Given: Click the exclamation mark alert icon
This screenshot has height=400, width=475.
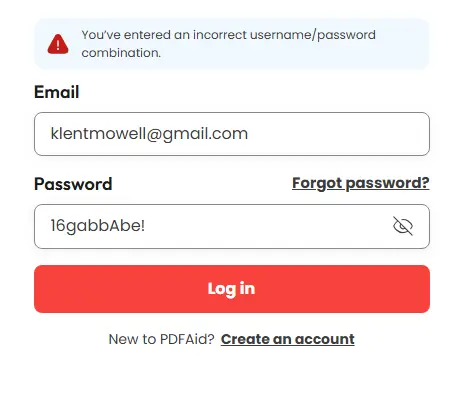Looking at the screenshot, I should click(58, 44).
